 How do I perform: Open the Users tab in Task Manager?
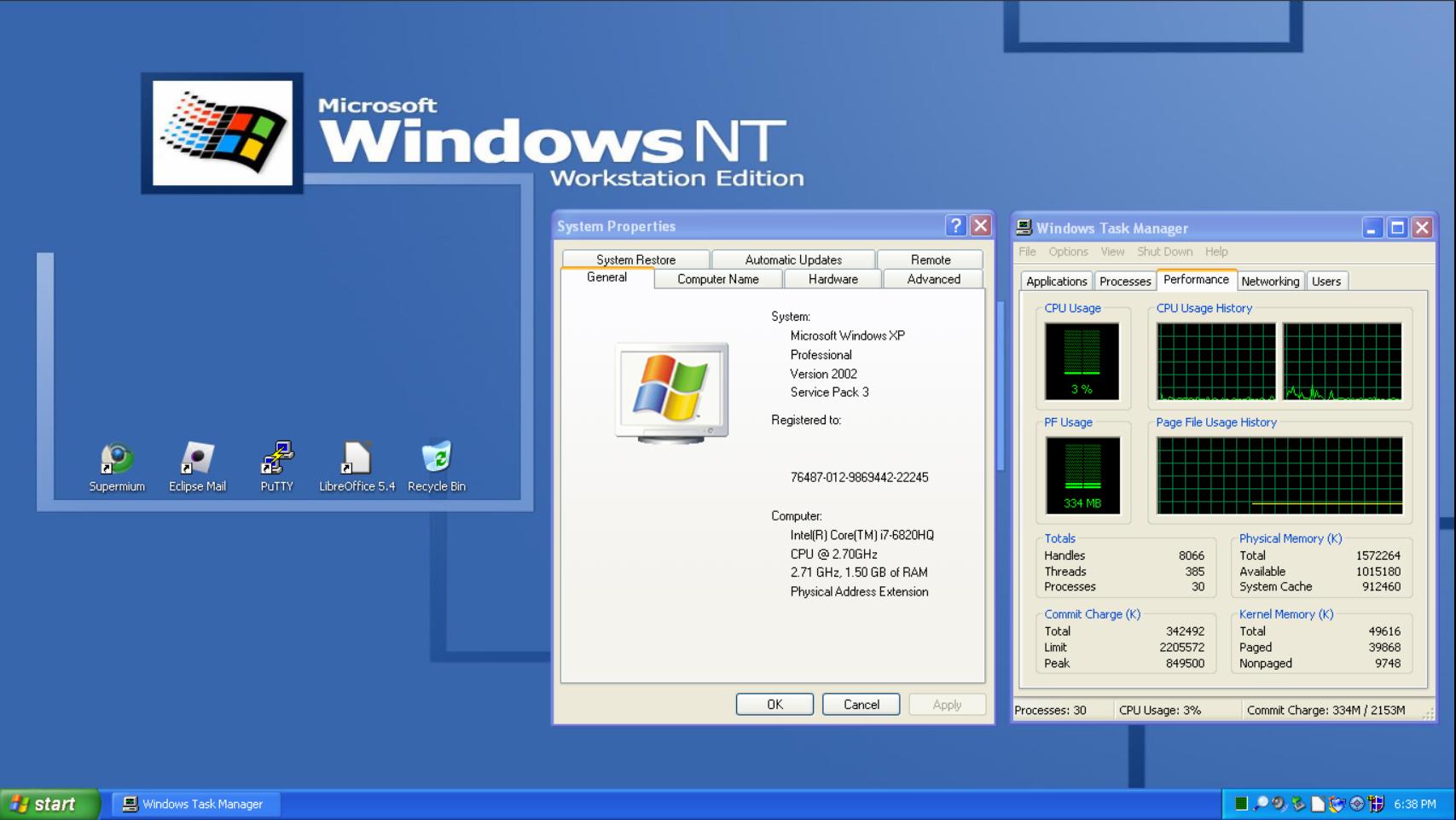point(1325,281)
